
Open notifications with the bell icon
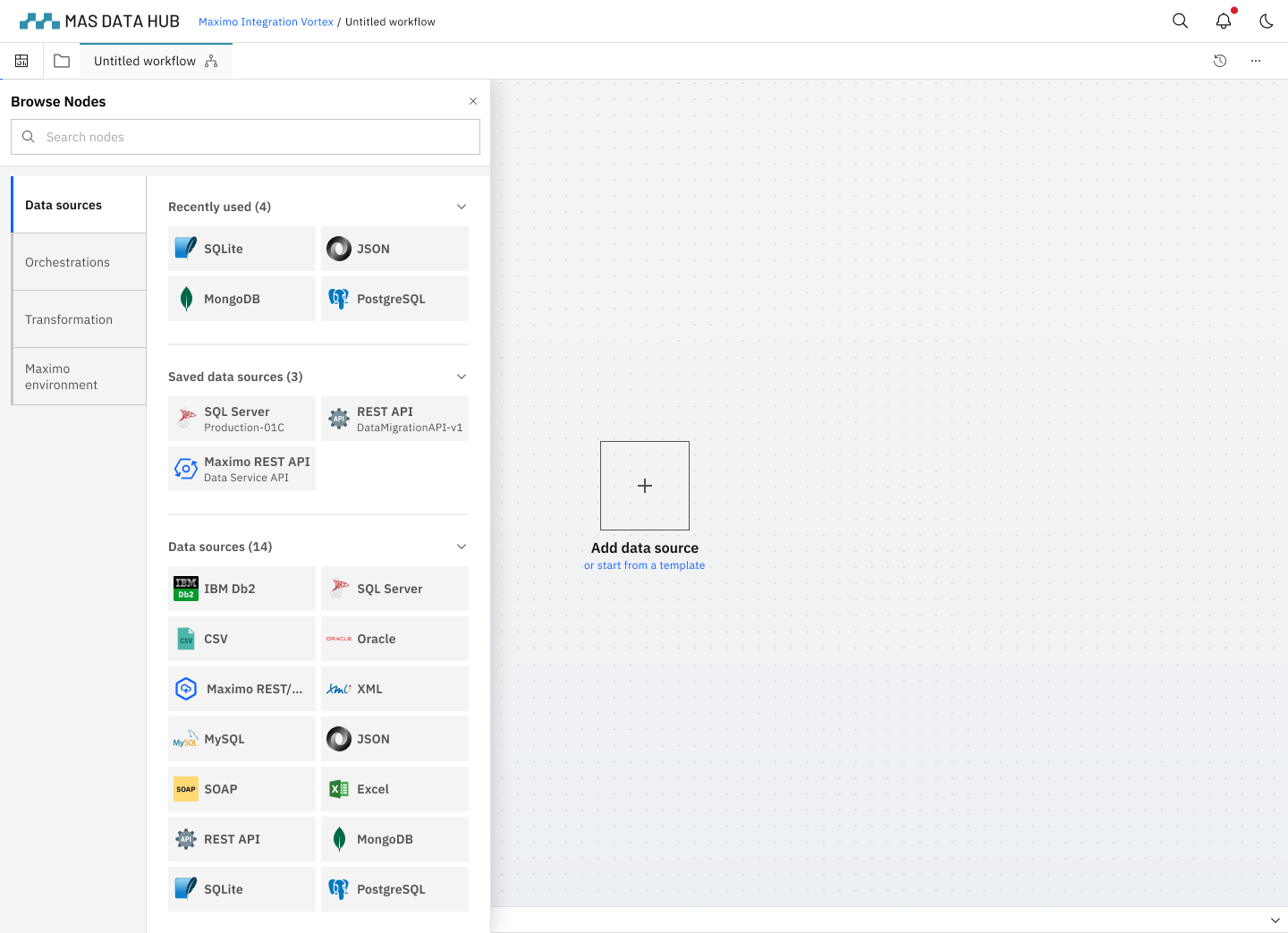tap(1224, 20)
